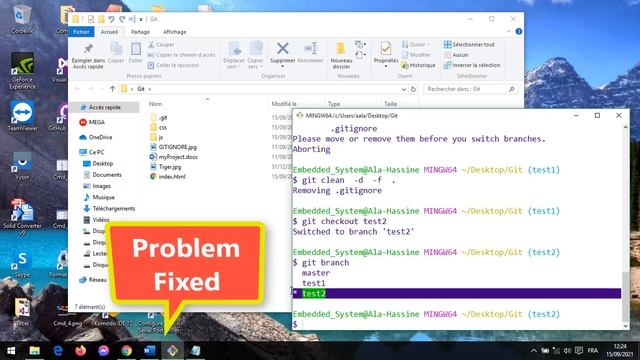Show hidden system tray icons
The height and width of the screenshot is (360, 640).
(533, 351)
